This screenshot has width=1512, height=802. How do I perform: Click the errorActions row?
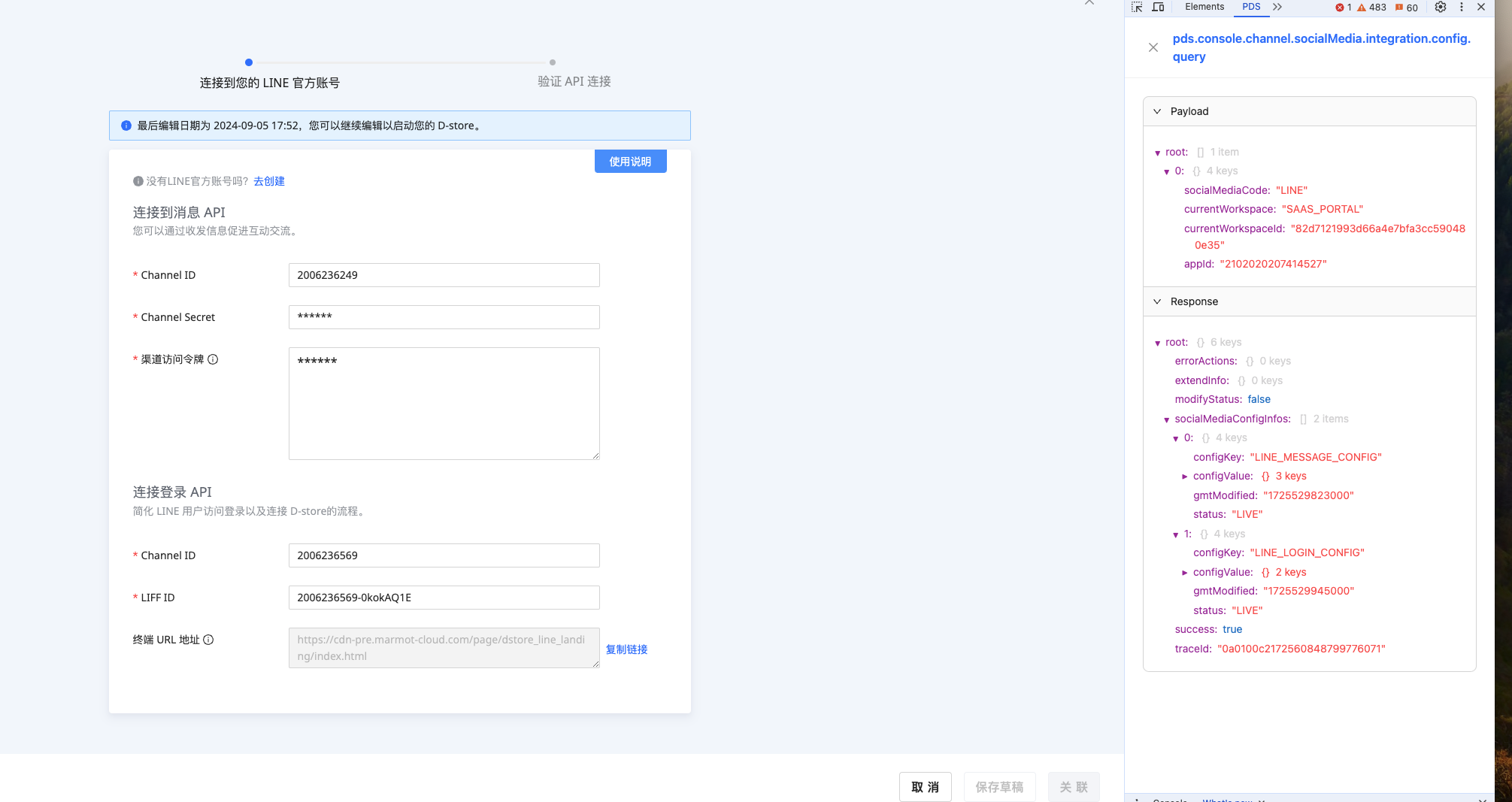[x=1233, y=361]
